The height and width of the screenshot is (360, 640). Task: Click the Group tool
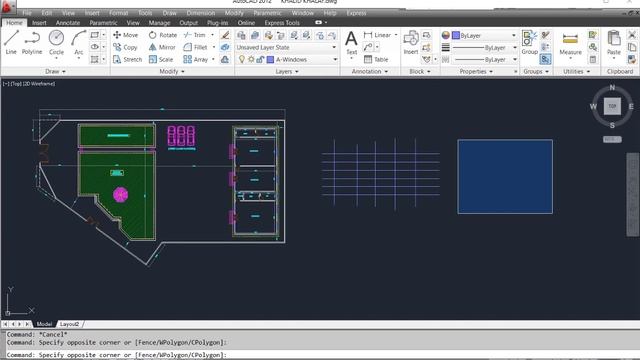529,42
